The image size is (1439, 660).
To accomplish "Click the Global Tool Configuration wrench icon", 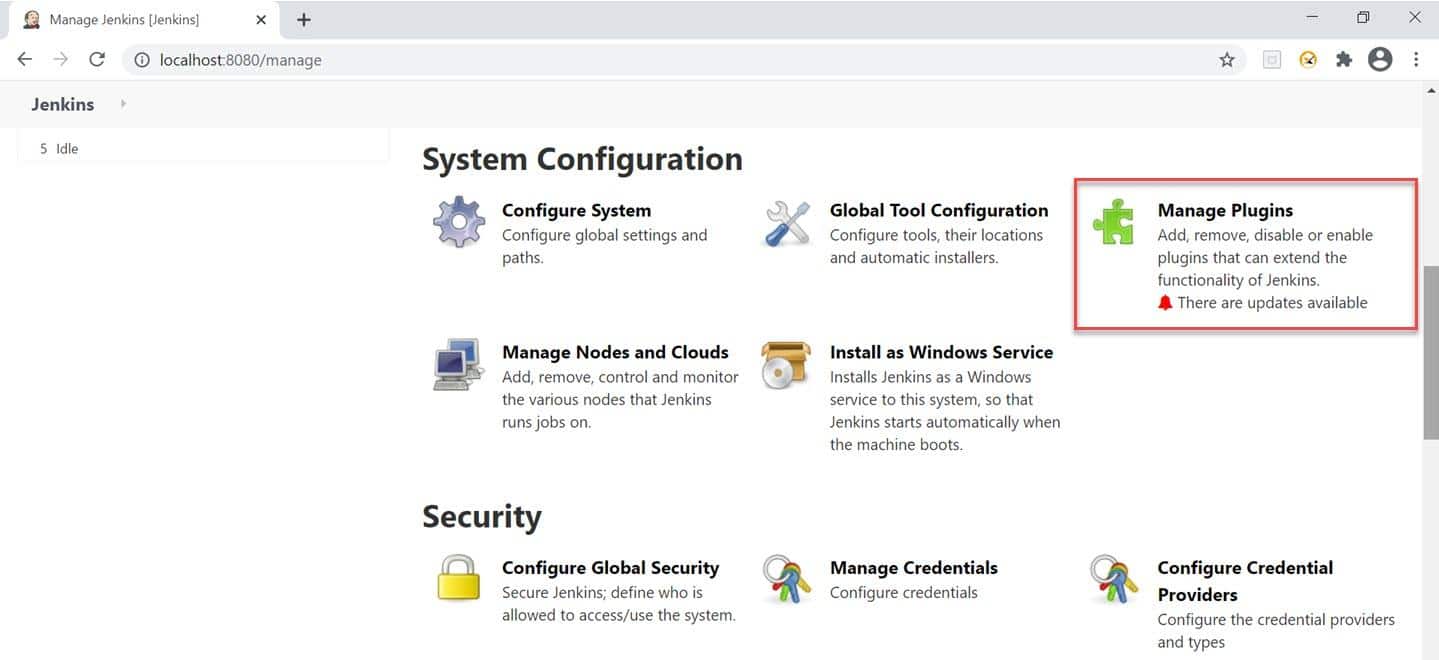I will point(787,222).
